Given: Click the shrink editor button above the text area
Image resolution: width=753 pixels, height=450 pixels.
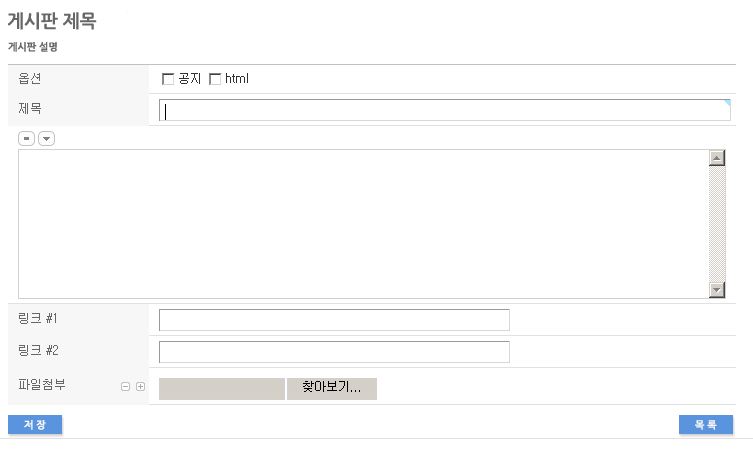Looking at the screenshot, I should pos(26,138).
